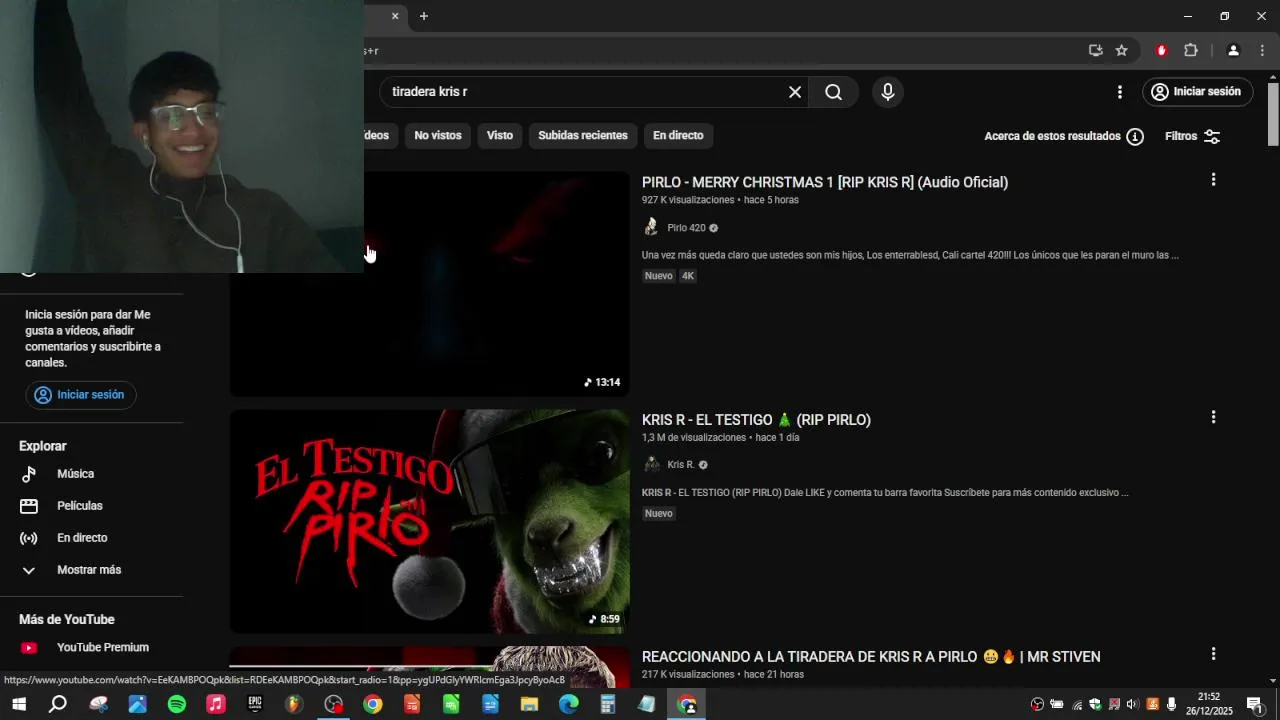Screen dimensions: 1280x720
Task: Open the dark 13:14 video thumbnail
Action: (x=430, y=284)
